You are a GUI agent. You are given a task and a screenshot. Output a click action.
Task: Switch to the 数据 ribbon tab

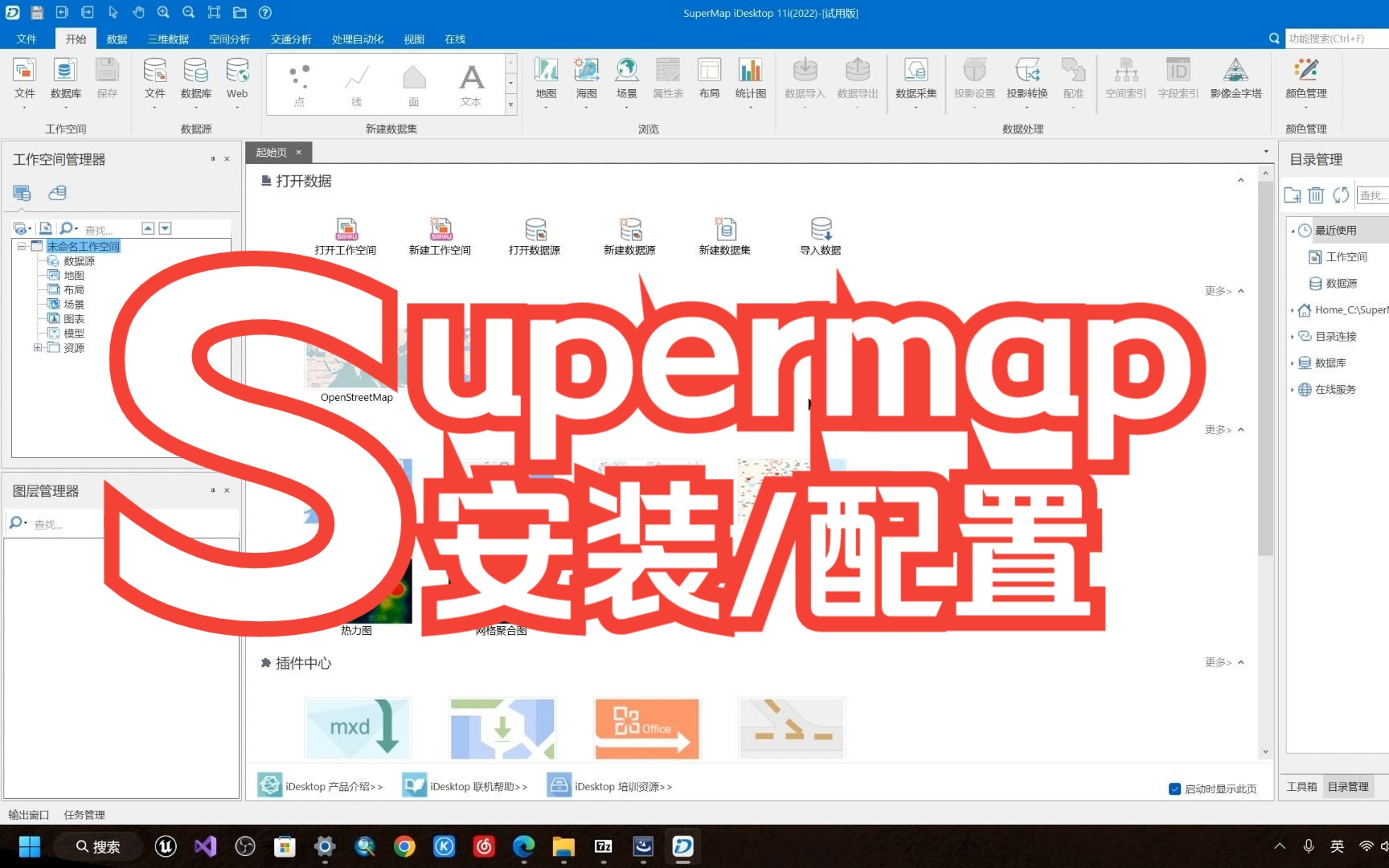tap(117, 39)
